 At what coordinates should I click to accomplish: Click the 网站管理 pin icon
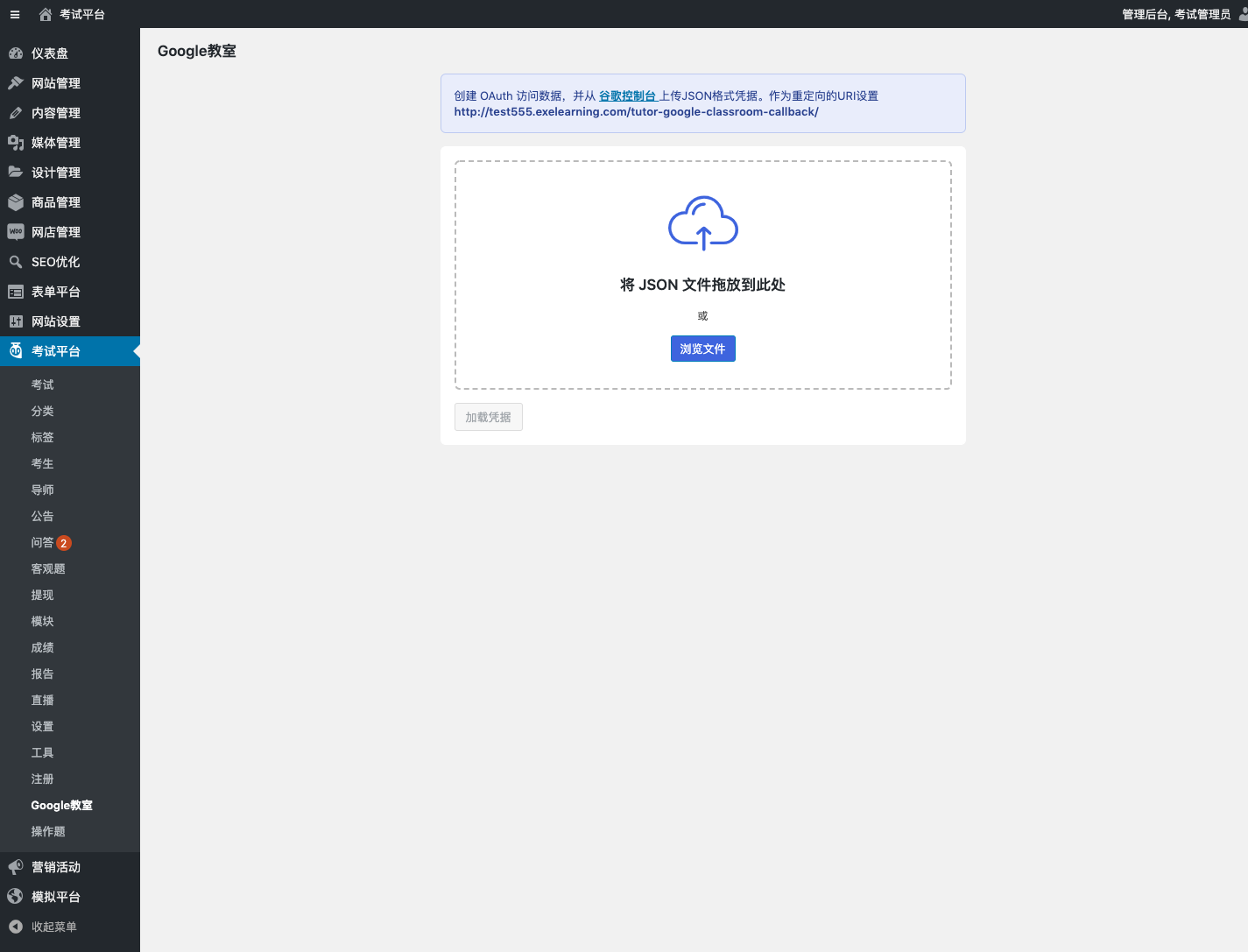pos(16,83)
